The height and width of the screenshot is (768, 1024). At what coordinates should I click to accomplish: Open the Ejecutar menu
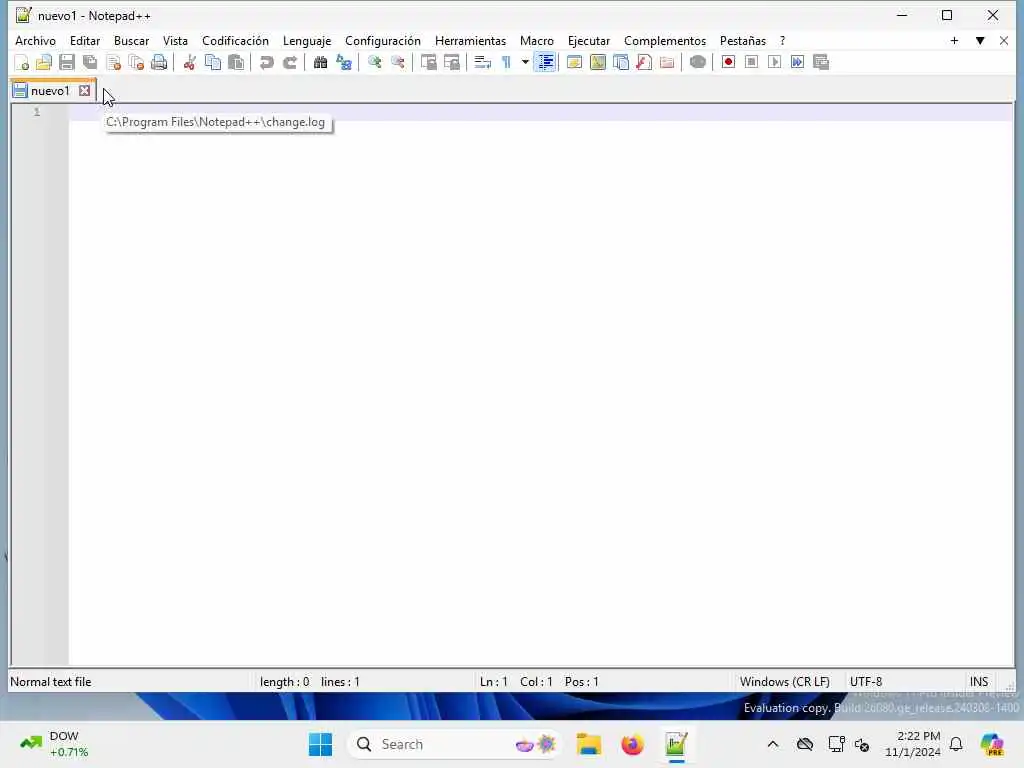pos(588,40)
